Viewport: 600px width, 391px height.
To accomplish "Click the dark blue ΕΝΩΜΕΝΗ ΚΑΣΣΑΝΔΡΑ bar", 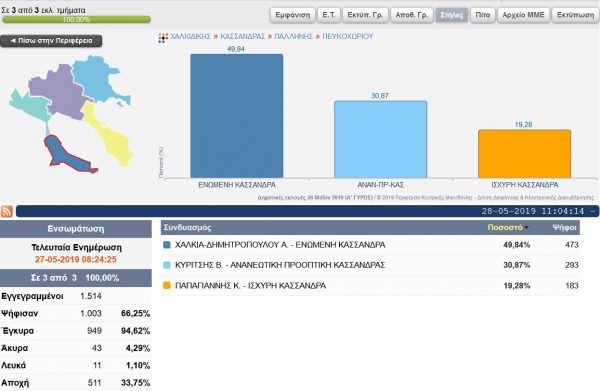I will pos(237,116).
